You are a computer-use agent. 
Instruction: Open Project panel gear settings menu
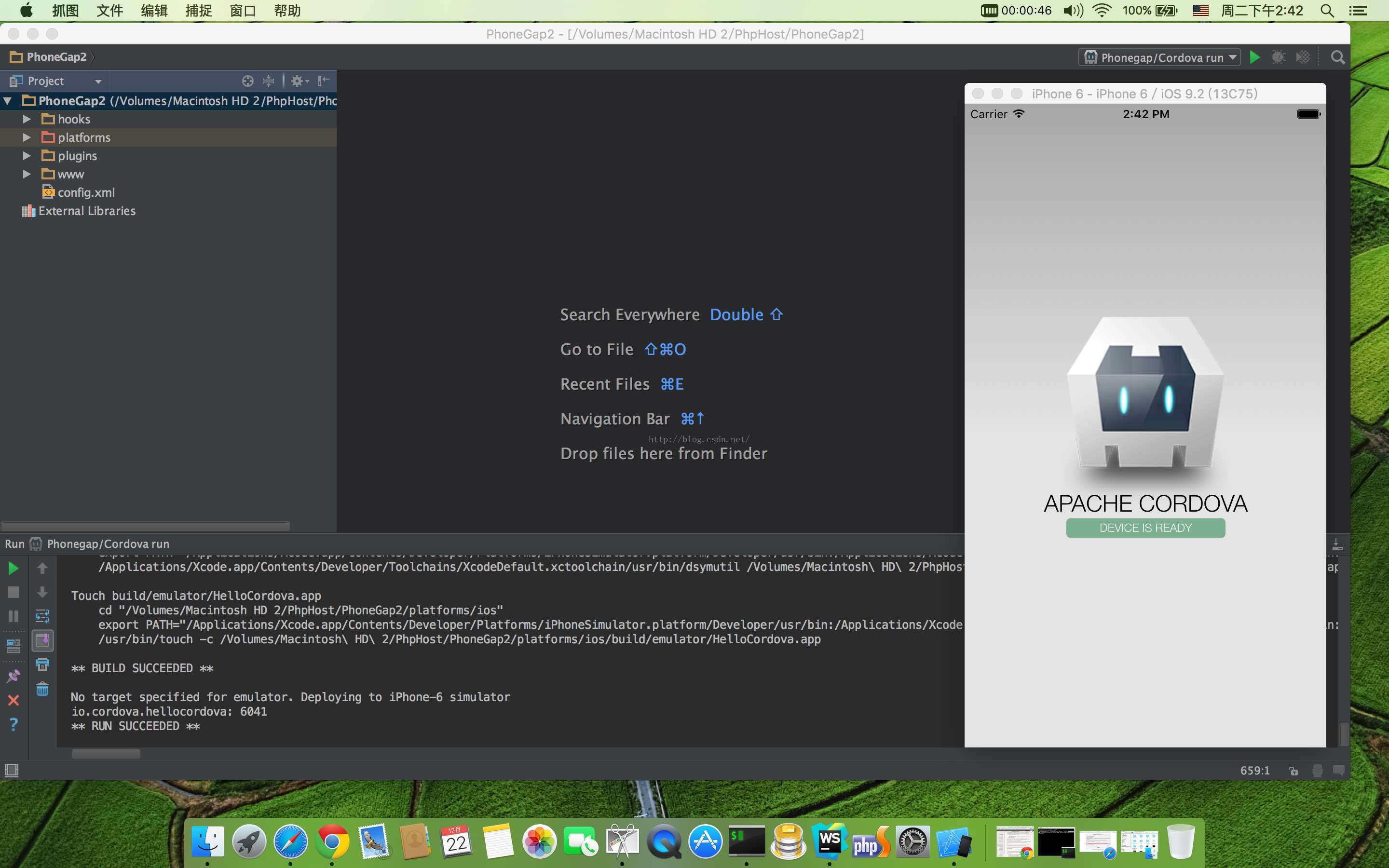[299, 81]
